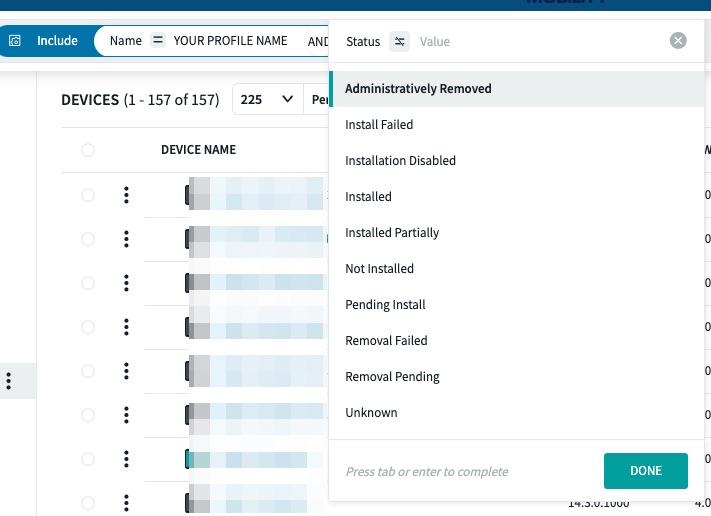Choose Administratively Removed status option
Image resolution: width=711 pixels, height=516 pixels.
[418, 89]
